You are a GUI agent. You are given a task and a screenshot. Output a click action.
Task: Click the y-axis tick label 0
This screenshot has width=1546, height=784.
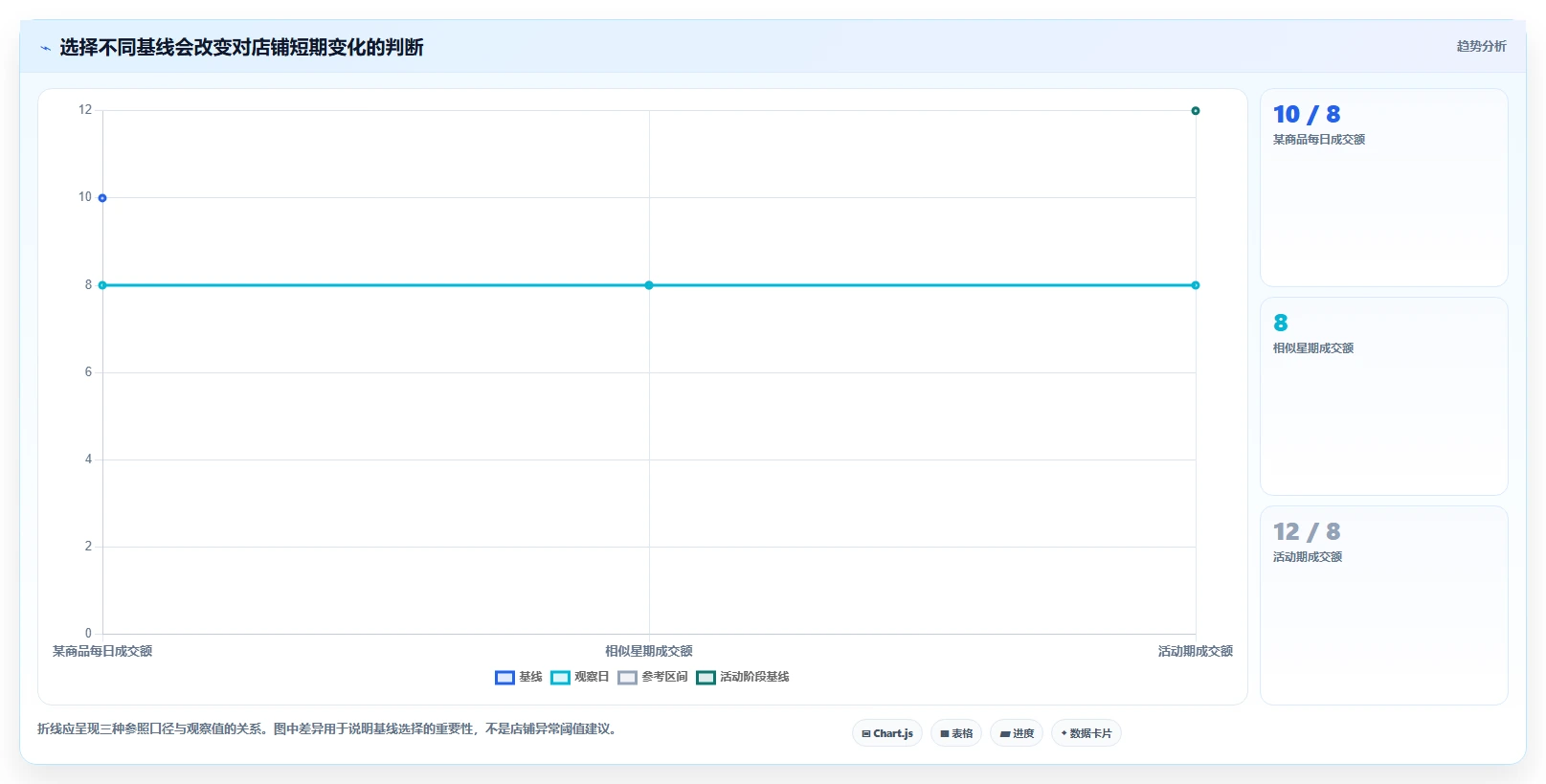point(88,634)
